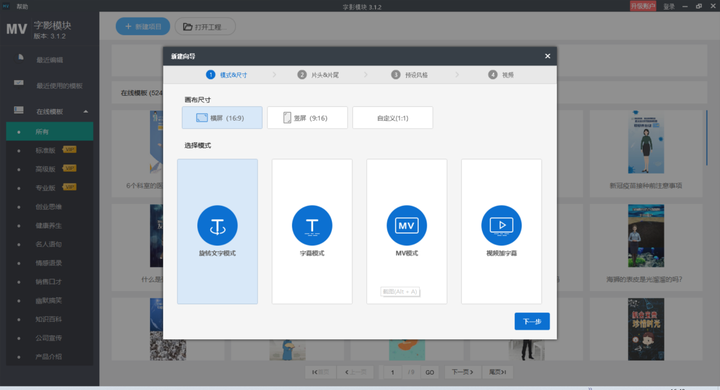Select the rotating text mode icon

217,226
